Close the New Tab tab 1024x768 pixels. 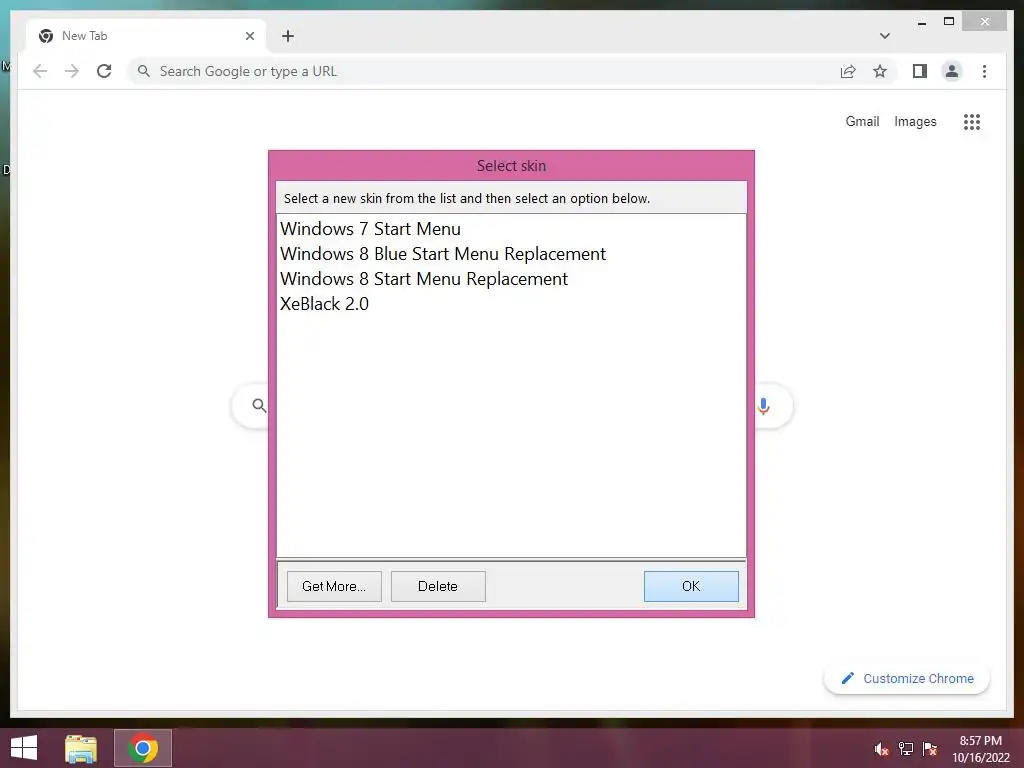[x=249, y=36]
